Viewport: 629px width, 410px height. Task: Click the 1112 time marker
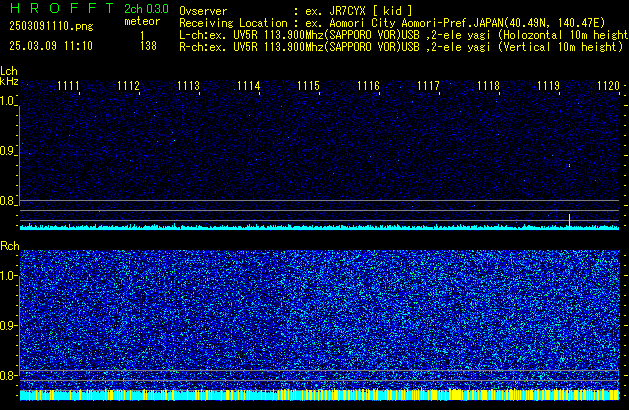[x=128, y=86]
